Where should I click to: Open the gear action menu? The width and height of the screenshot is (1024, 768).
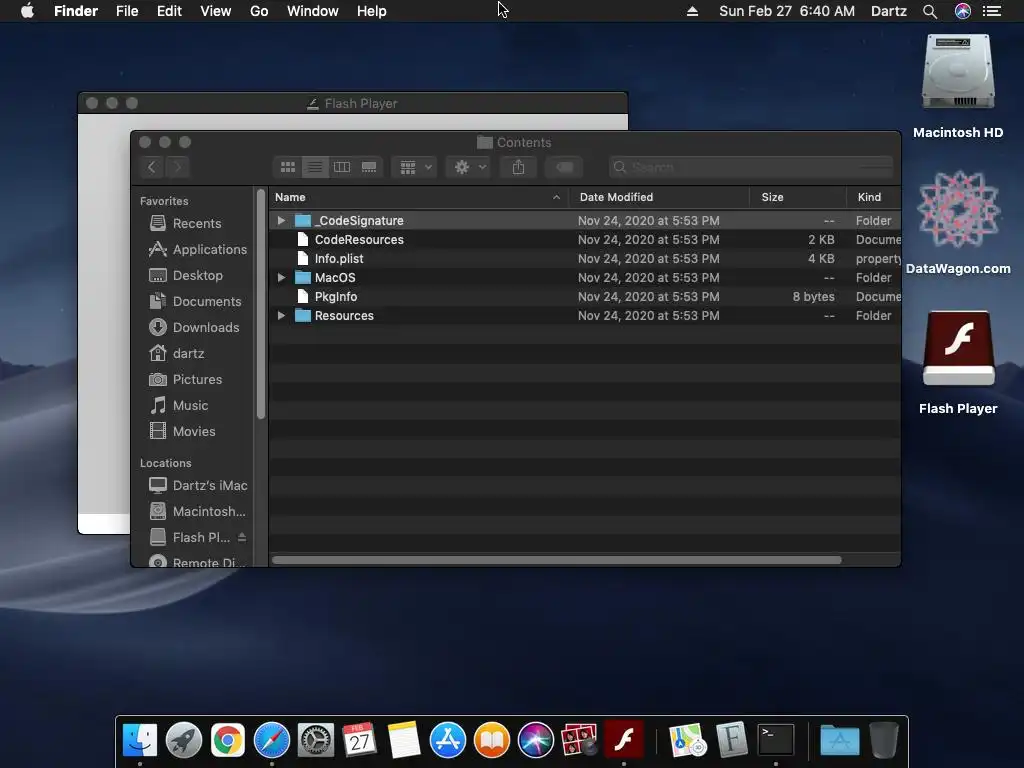(469, 167)
